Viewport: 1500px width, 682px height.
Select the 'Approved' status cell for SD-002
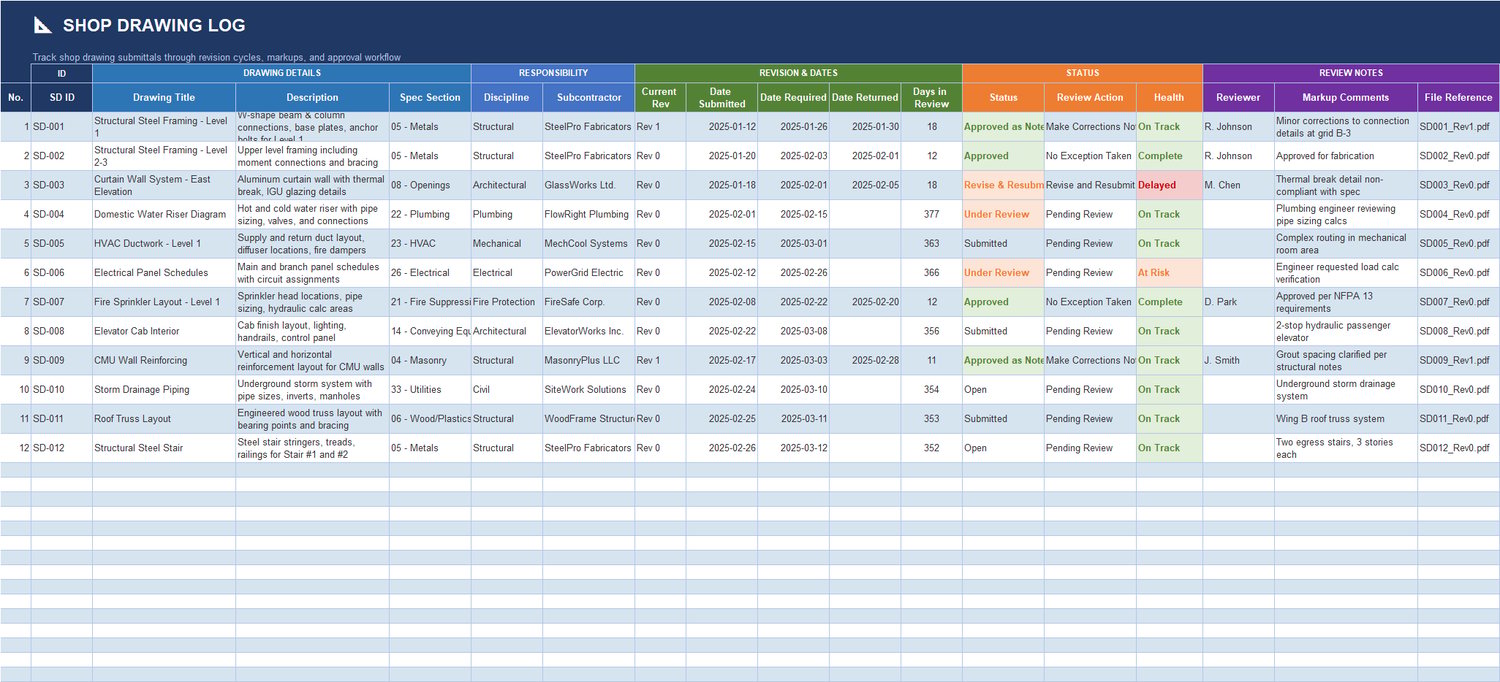pos(1003,156)
